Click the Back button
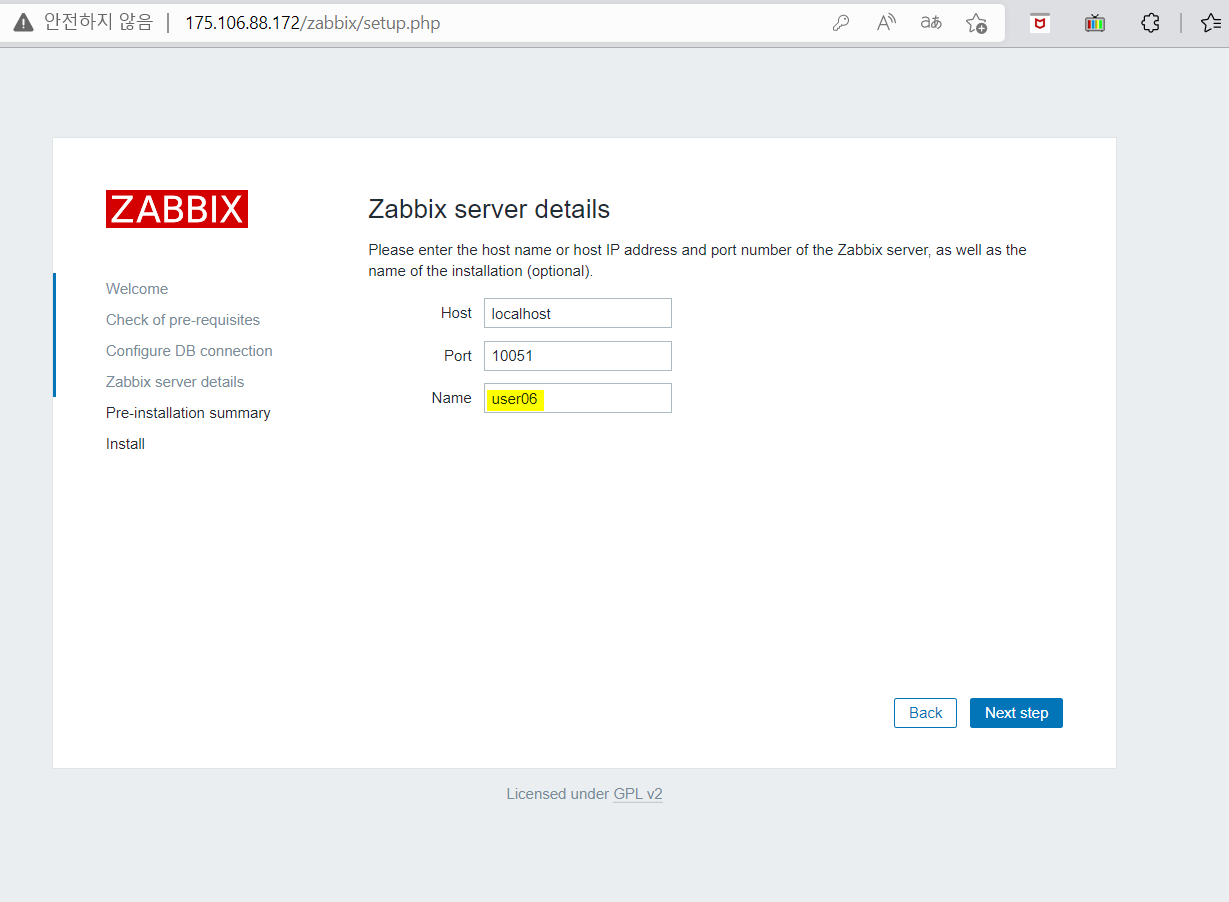Image resolution: width=1229 pixels, height=902 pixels. click(924, 713)
